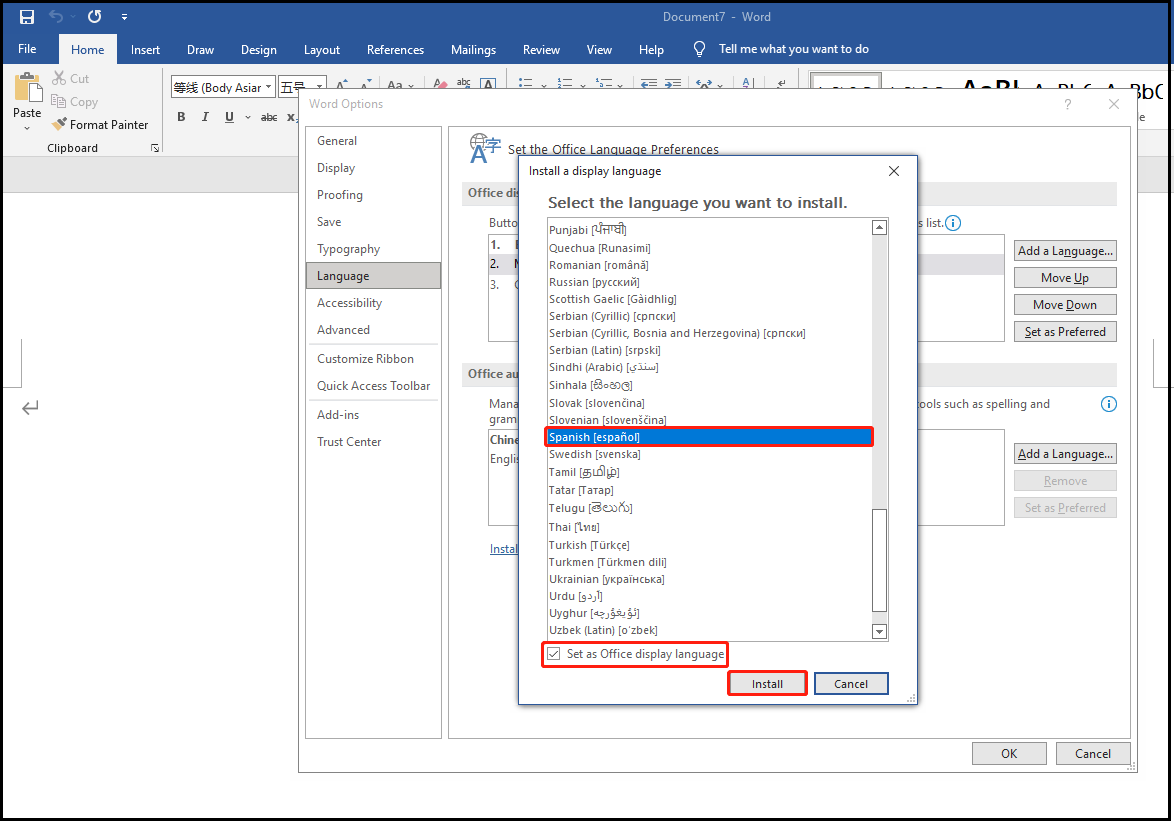Apply Italic formatting
Image resolution: width=1174 pixels, height=821 pixels.
204,116
